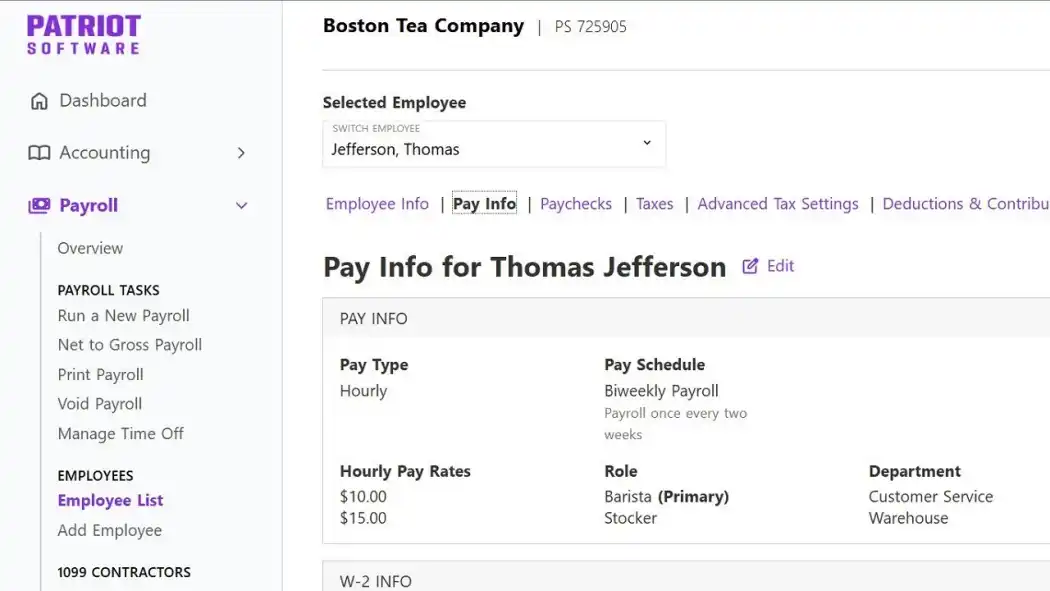Open Deductions & Contributions tab

(965, 204)
